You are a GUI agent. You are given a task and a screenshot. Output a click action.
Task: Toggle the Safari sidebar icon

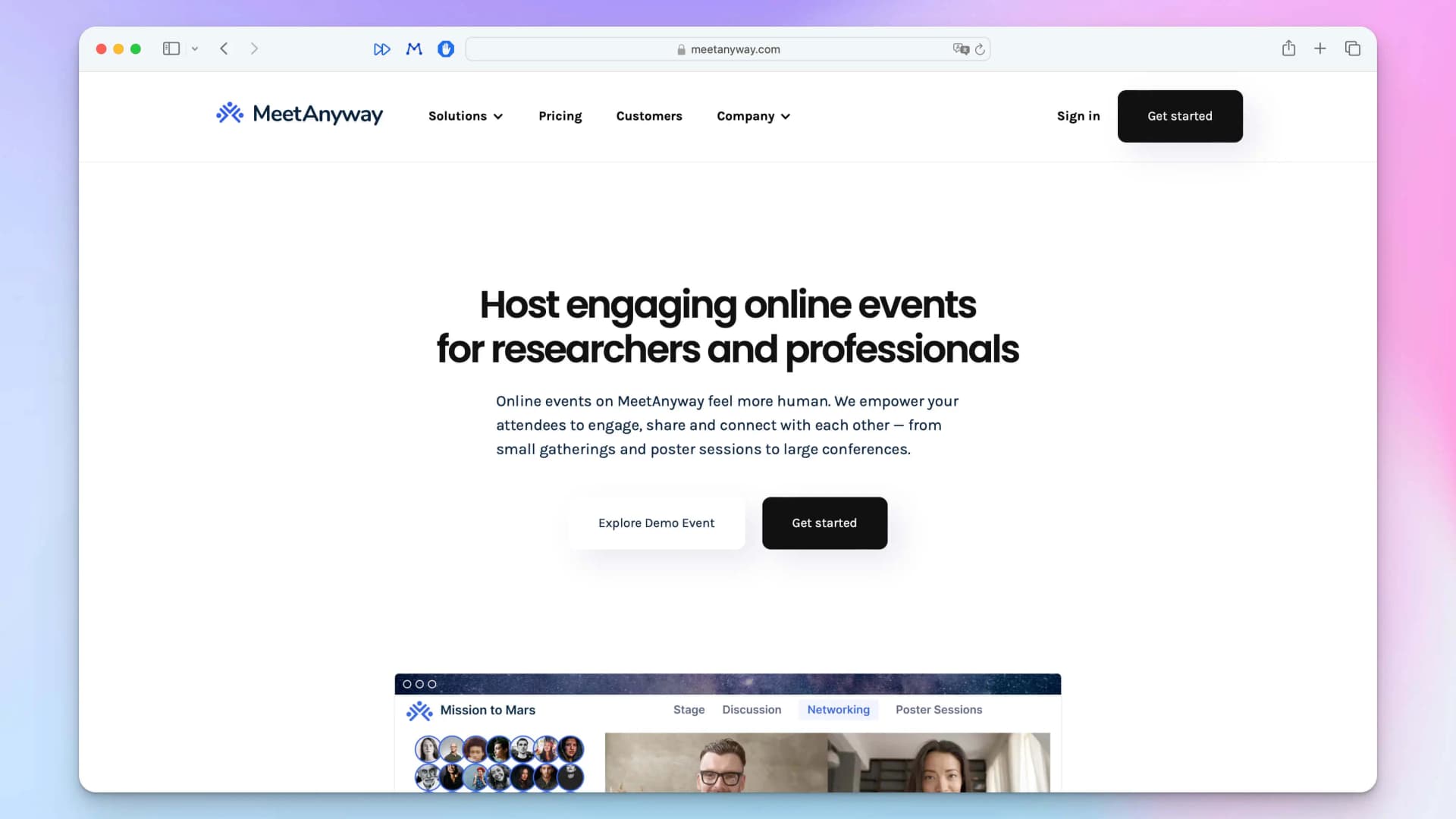coord(171,48)
